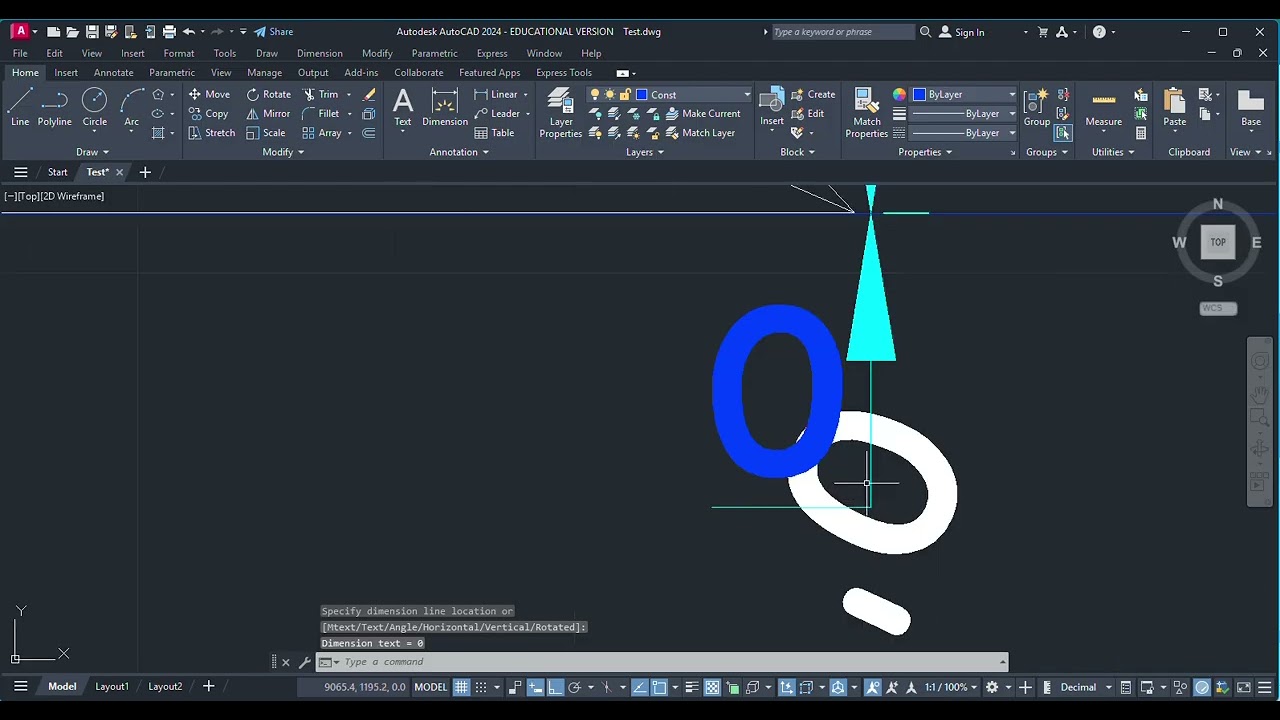Open the Express Tools ribbon tab
Screen dimensions: 1280x720
tap(564, 73)
